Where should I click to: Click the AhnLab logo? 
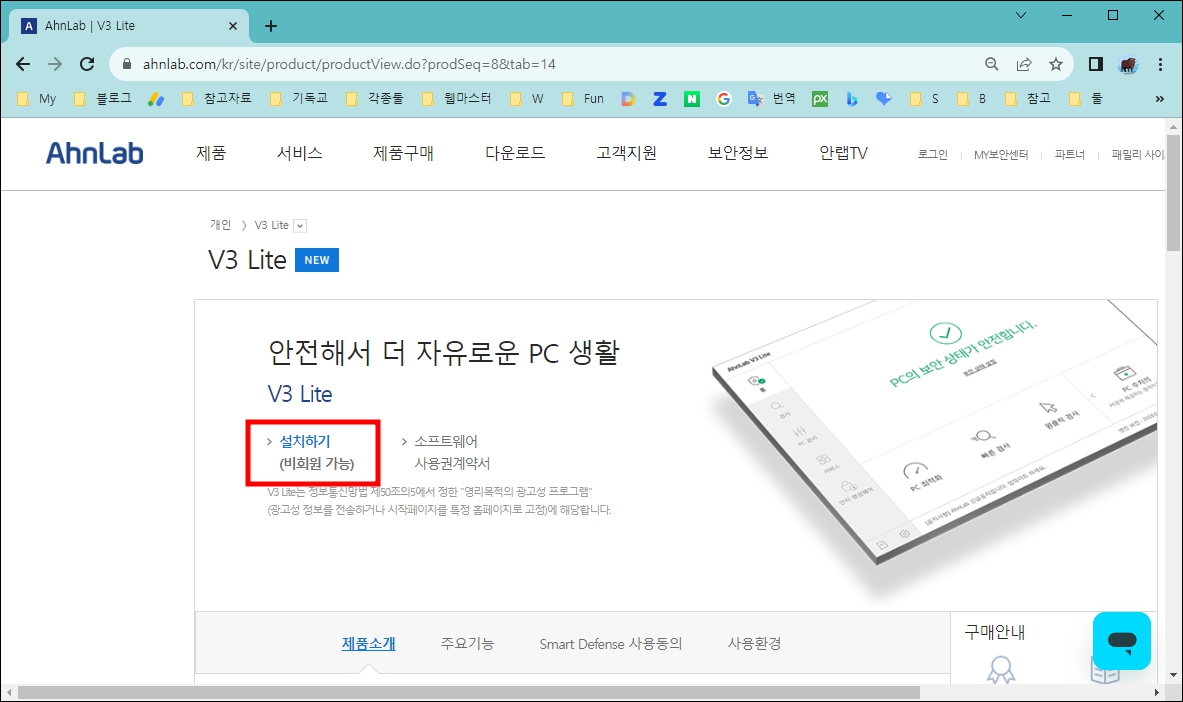pos(94,153)
